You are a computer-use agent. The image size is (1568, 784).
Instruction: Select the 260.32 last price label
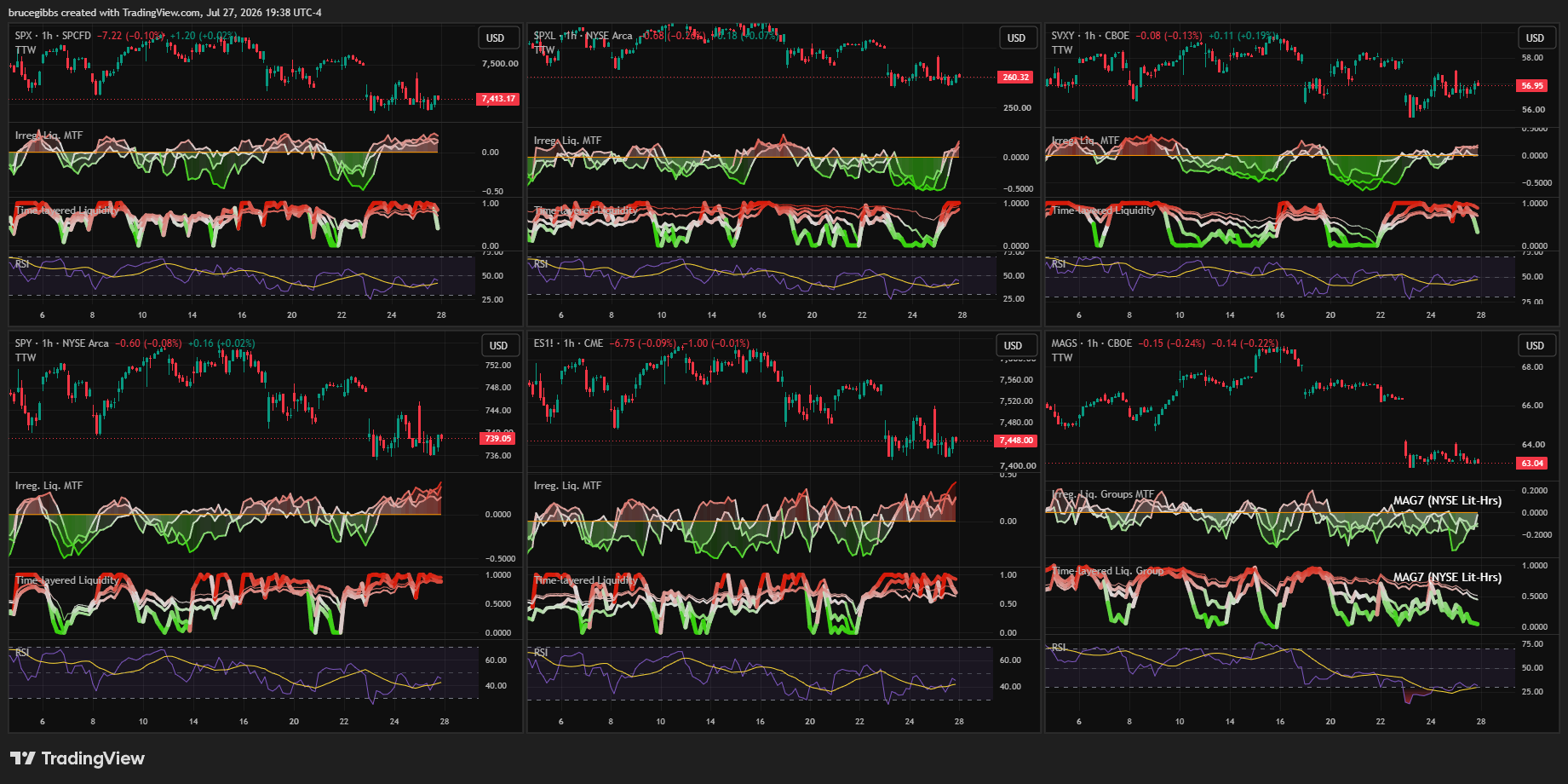click(x=1015, y=78)
